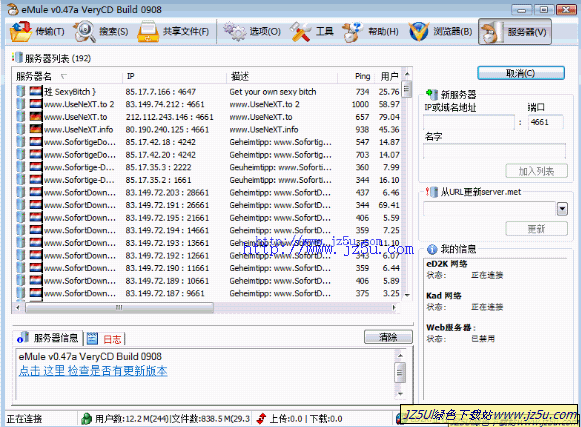Screen dimensions: 581x427
Task: Click the log panel vertical scrollbar thumb
Action: coord(400,373)
